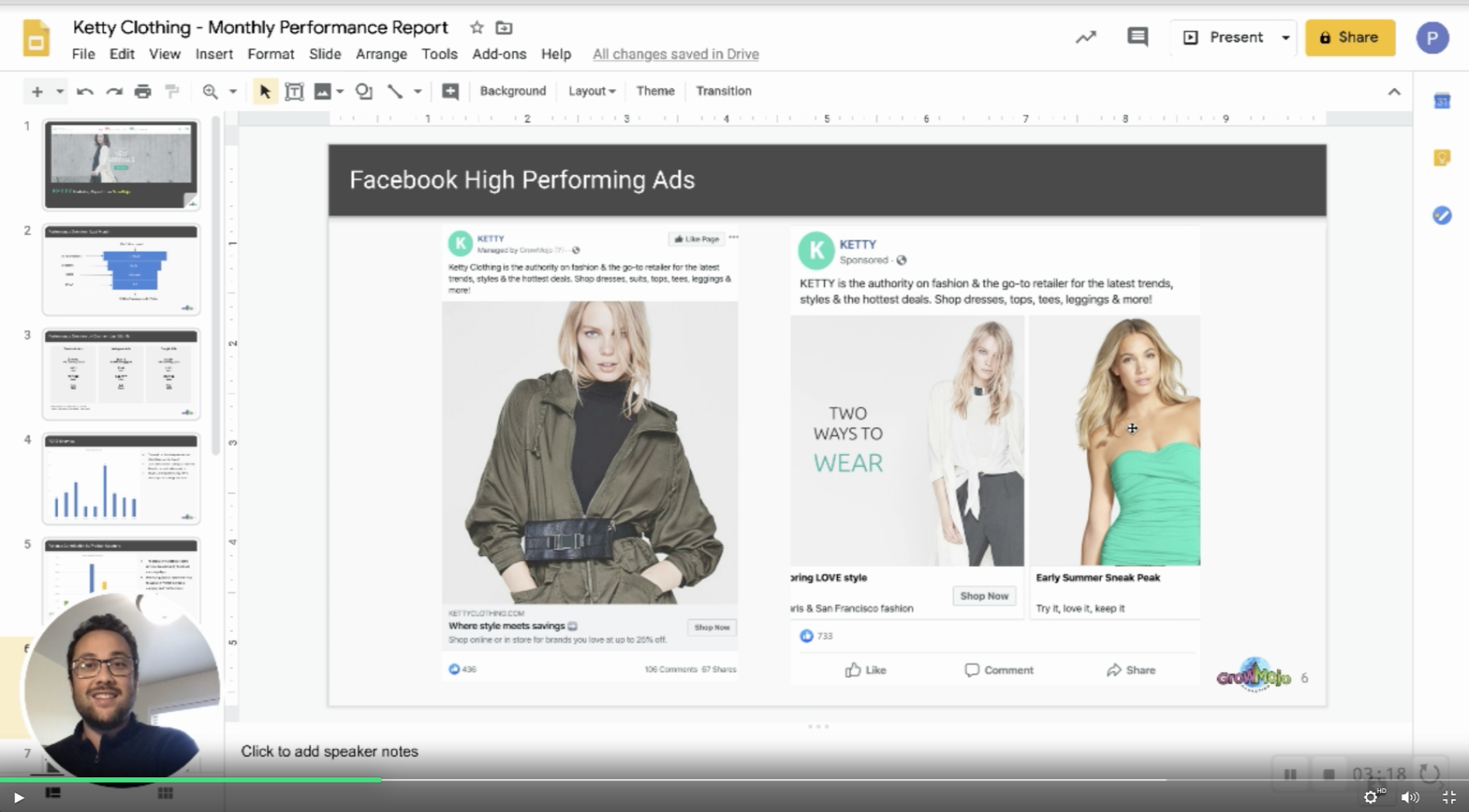
Task: Select the shape tool
Action: (364, 92)
